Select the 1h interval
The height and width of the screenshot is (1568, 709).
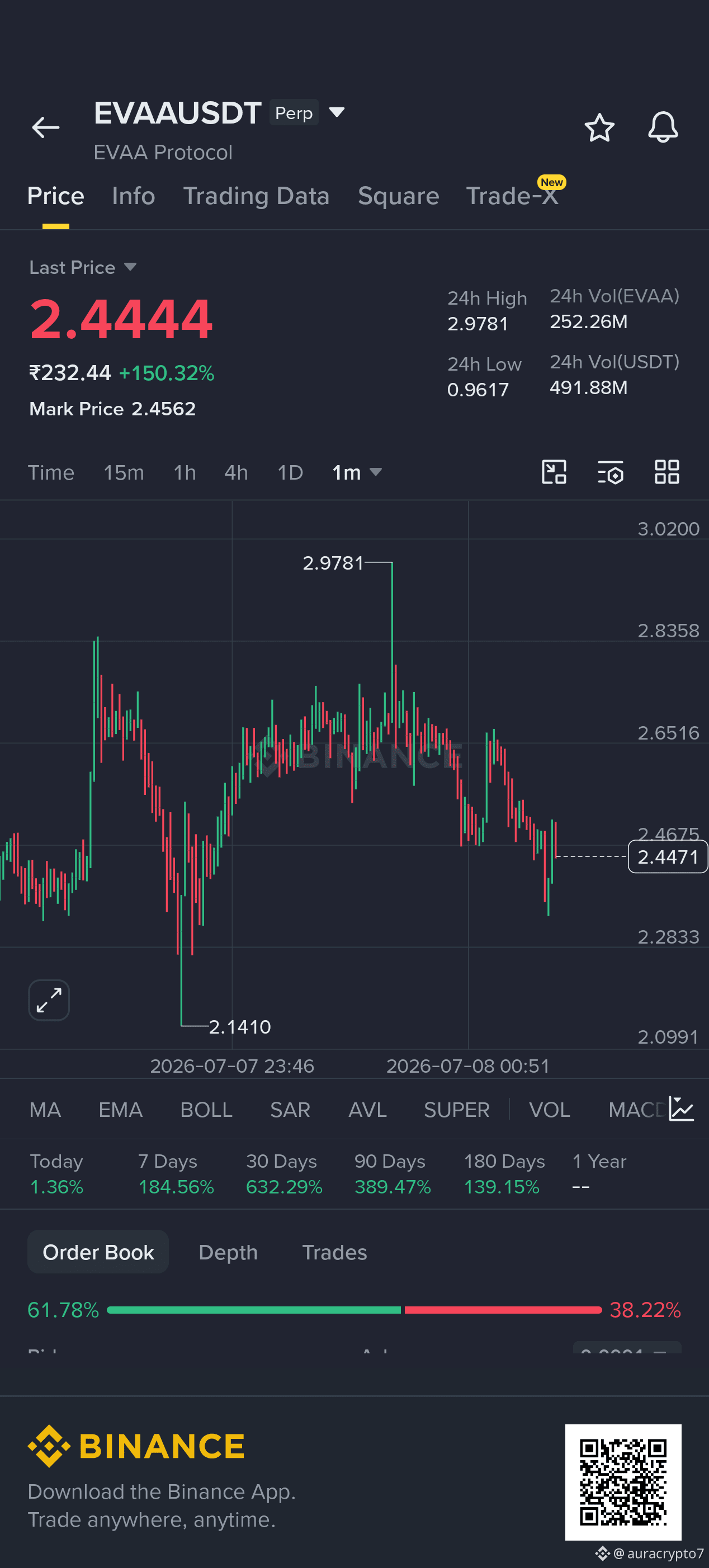pyautogui.click(x=185, y=472)
